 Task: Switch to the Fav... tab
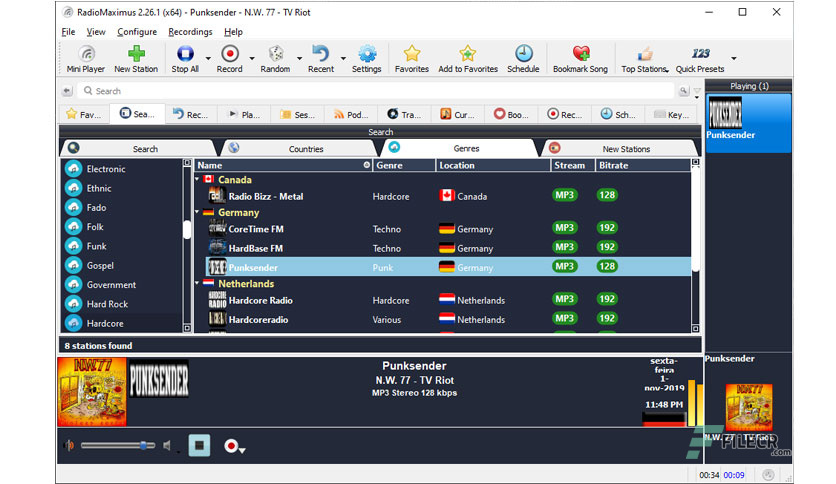pos(83,114)
